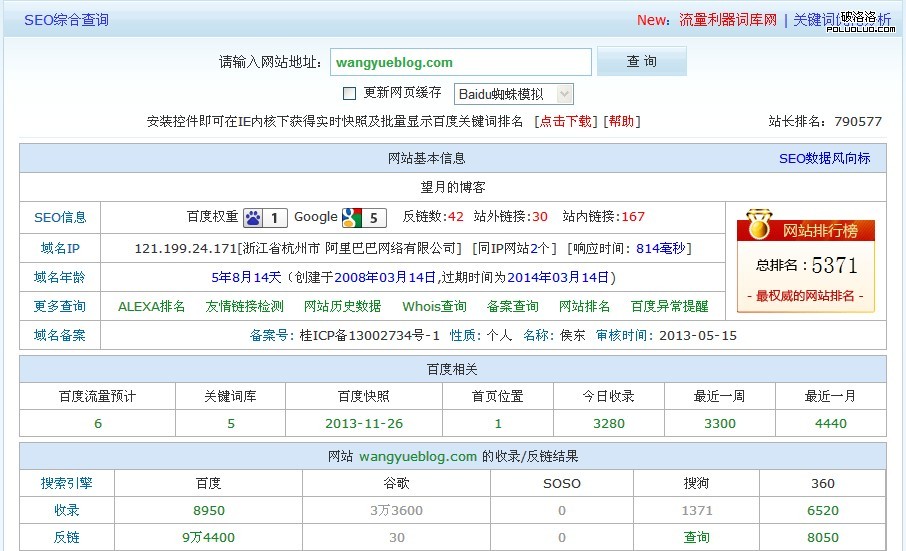Focus the website address input field
The height and width of the screenshot is (551, 906).
pyautogui.click(x=460, y=62)
